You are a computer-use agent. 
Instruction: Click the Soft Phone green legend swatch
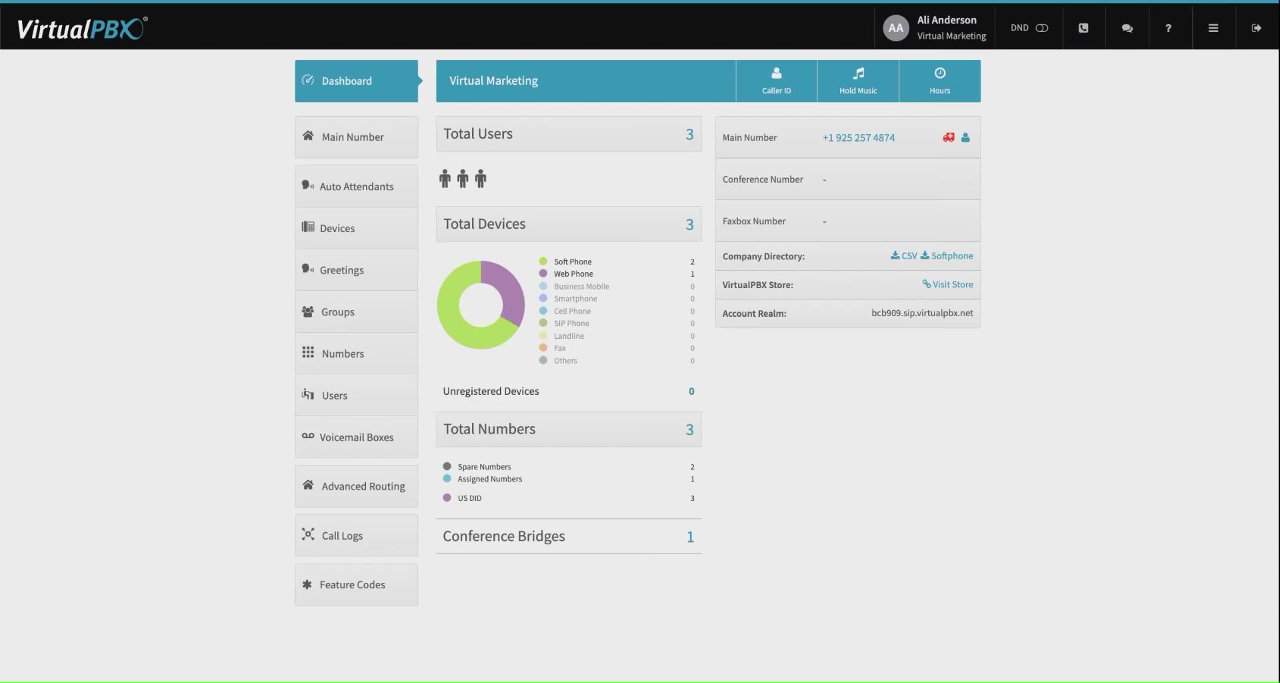543,262
